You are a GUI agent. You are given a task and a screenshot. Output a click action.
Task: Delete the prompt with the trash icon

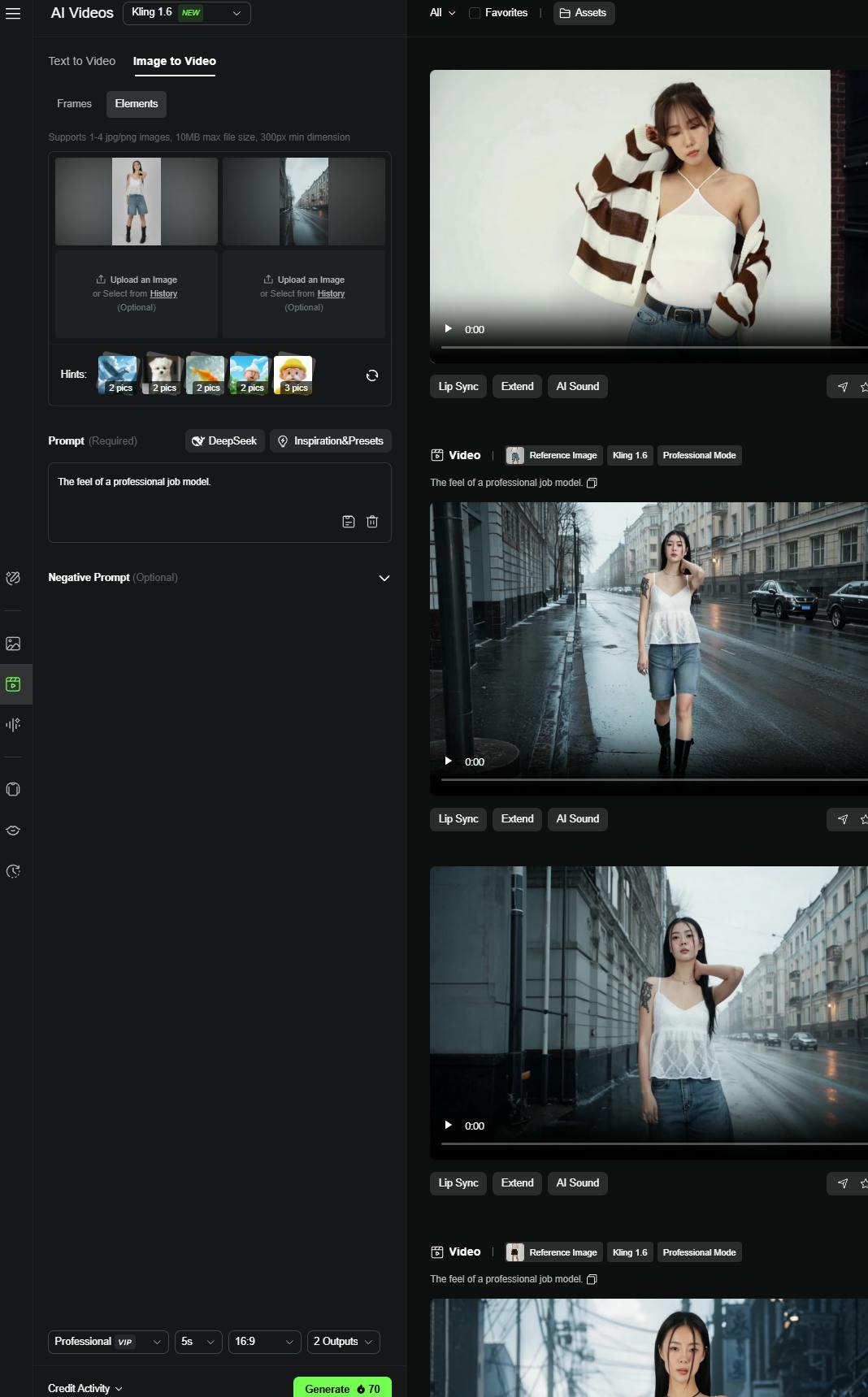pyautogui.click(x=372, y=522)
